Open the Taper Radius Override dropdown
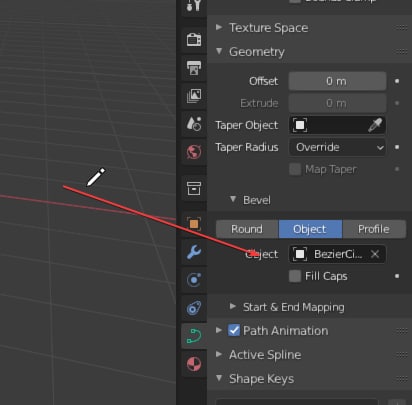The height and width of the screenshot is (405, 412). pos(337,147)
